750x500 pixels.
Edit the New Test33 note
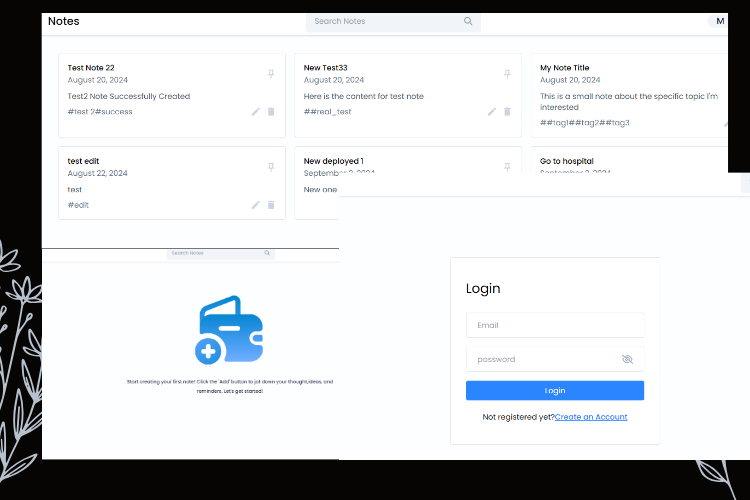coord(492,111)
